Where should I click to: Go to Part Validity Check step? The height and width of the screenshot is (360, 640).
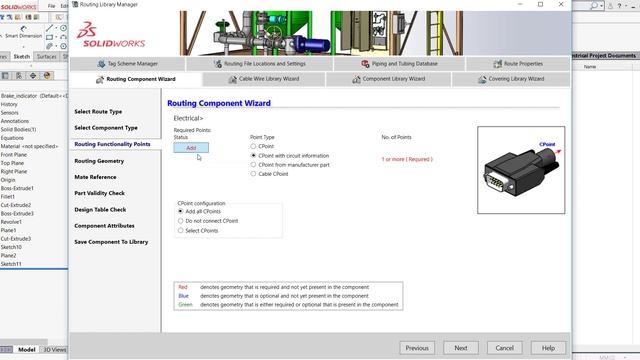click(100, 193)
